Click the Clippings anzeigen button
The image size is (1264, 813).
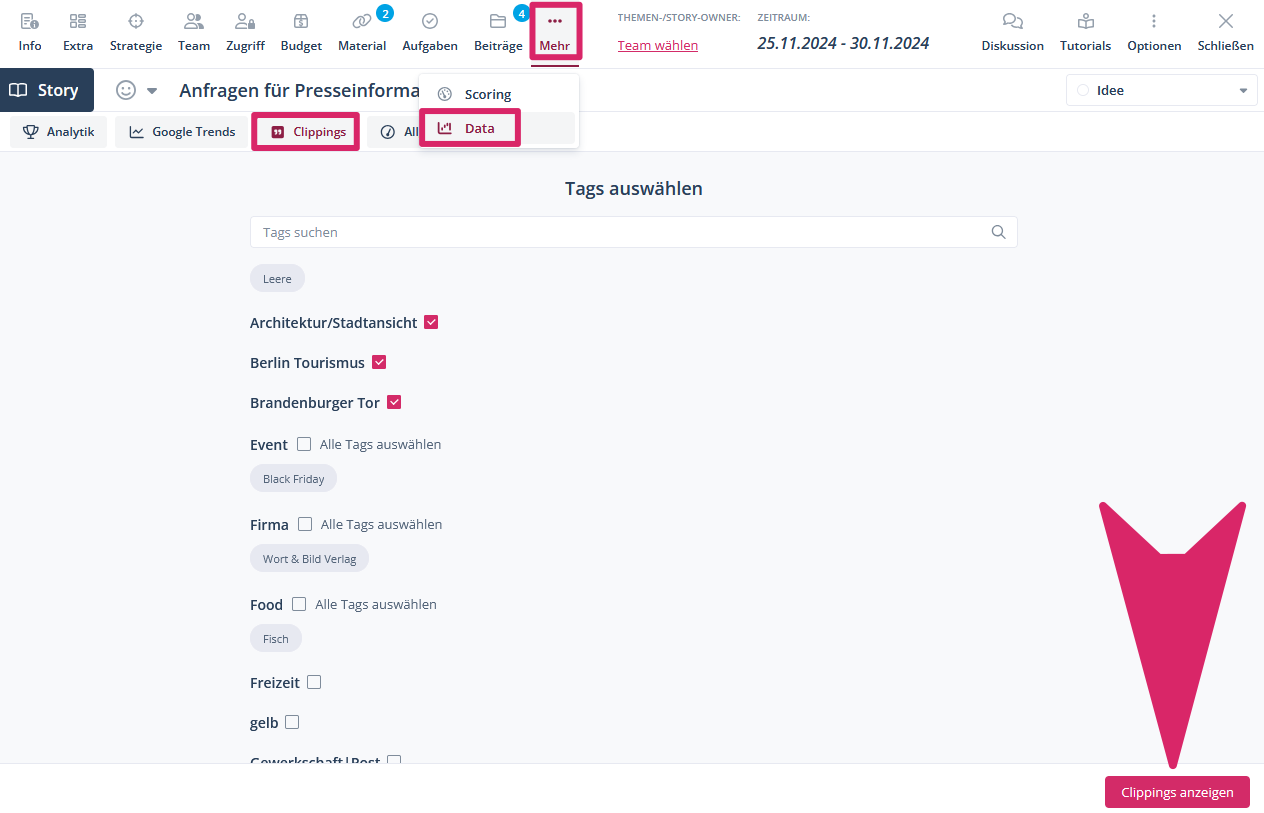(x=1177, y=792)
